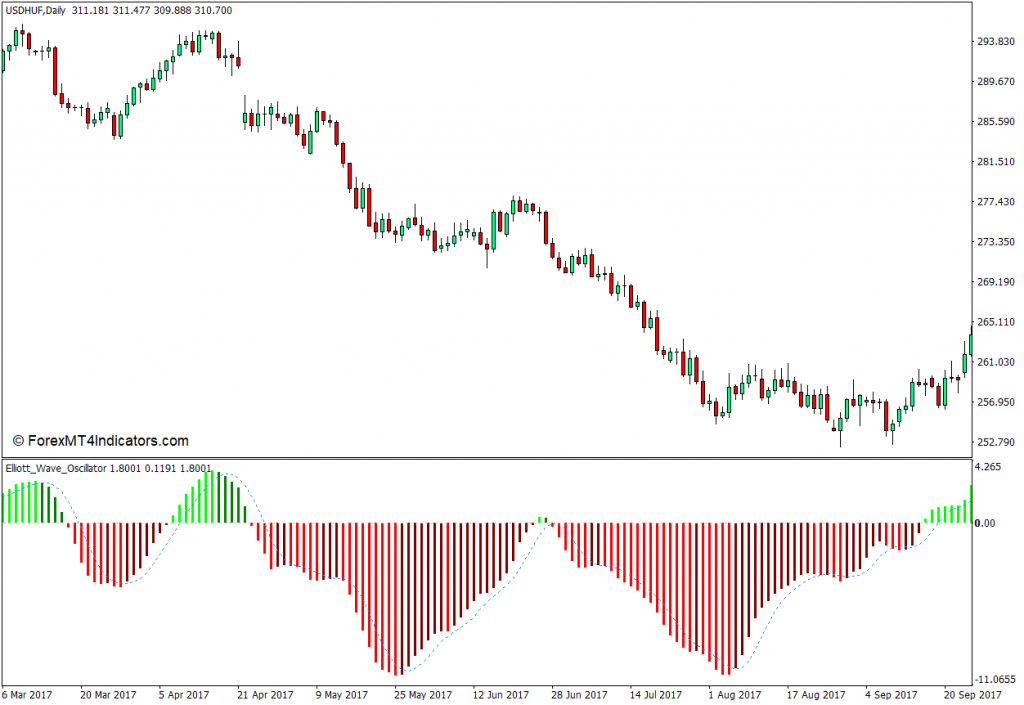1024x705 pixels.
Task: Click the 252.790 price axis label
Action: pos(996,442)
